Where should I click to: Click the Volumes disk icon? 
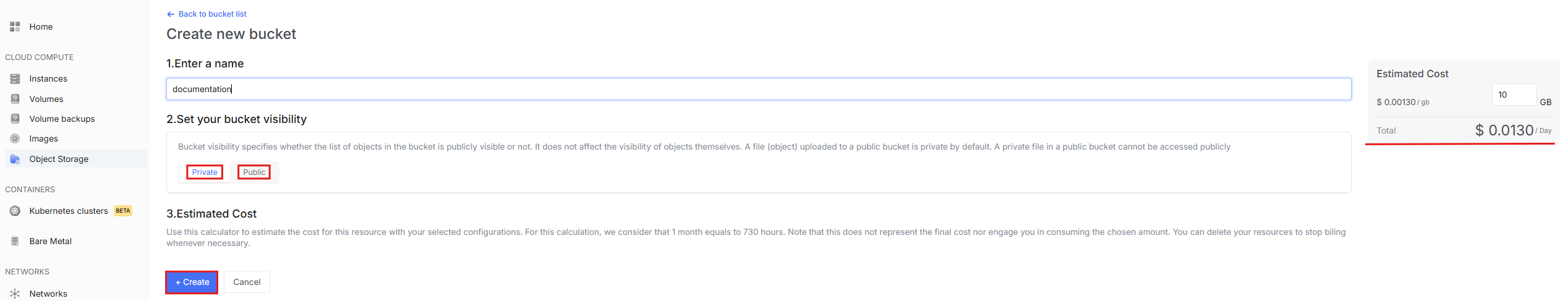tap(15, 99)
